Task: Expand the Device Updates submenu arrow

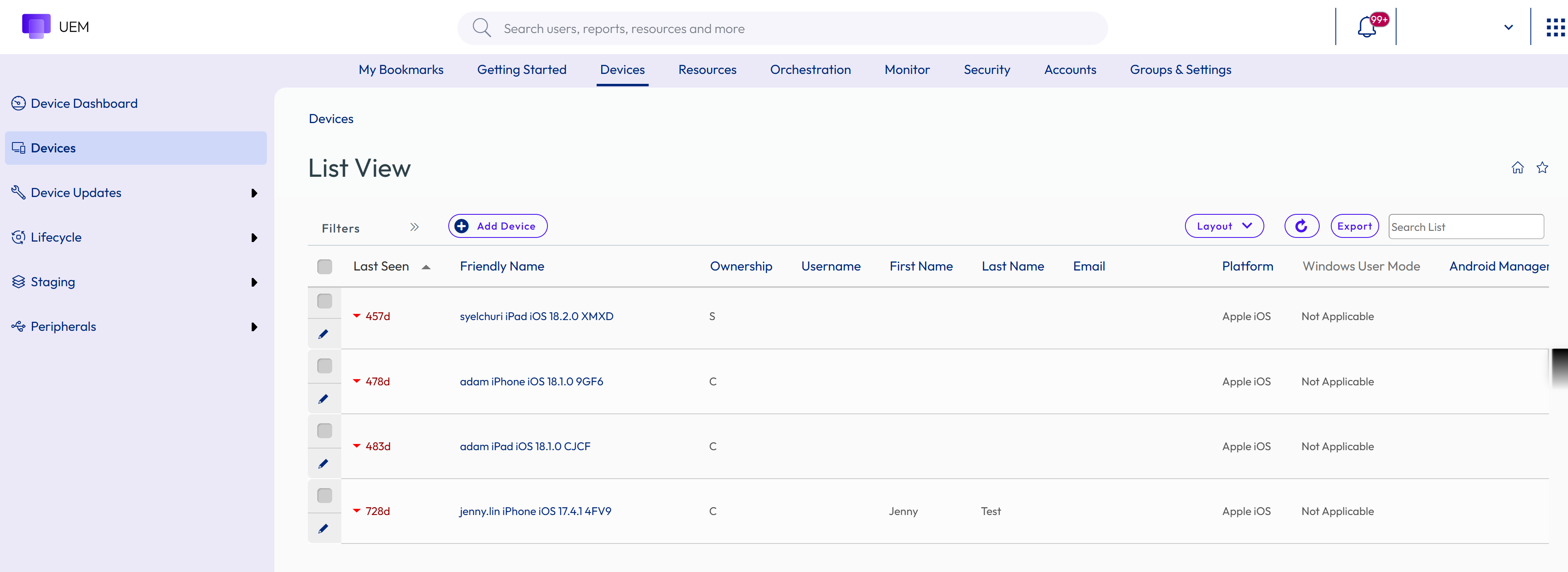Action: (x=254, y=193)
